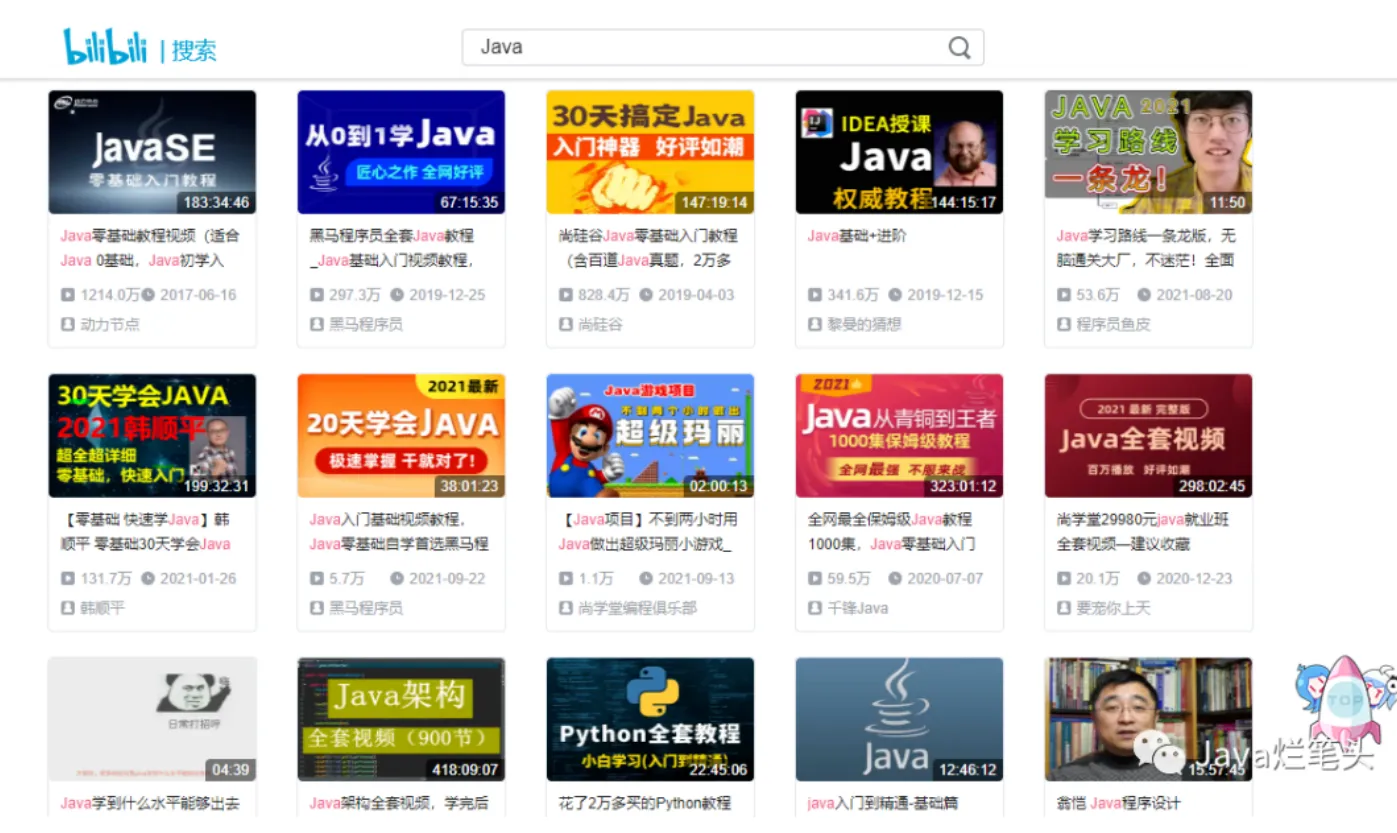The height and width of the screenshot is (833, 1397).
Task: Open the JAVA 2021学习路线 thumbnail
Action: 1148,152
